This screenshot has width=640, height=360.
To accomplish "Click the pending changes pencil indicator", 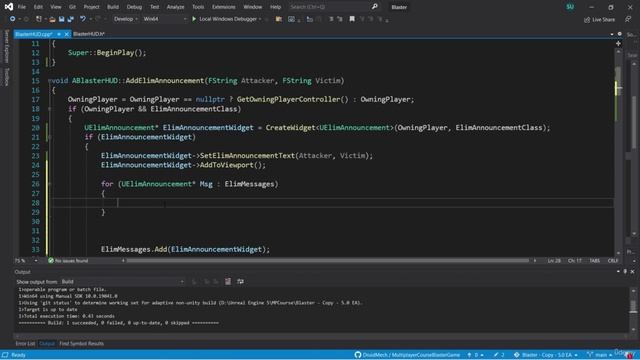I will (499, 355).
